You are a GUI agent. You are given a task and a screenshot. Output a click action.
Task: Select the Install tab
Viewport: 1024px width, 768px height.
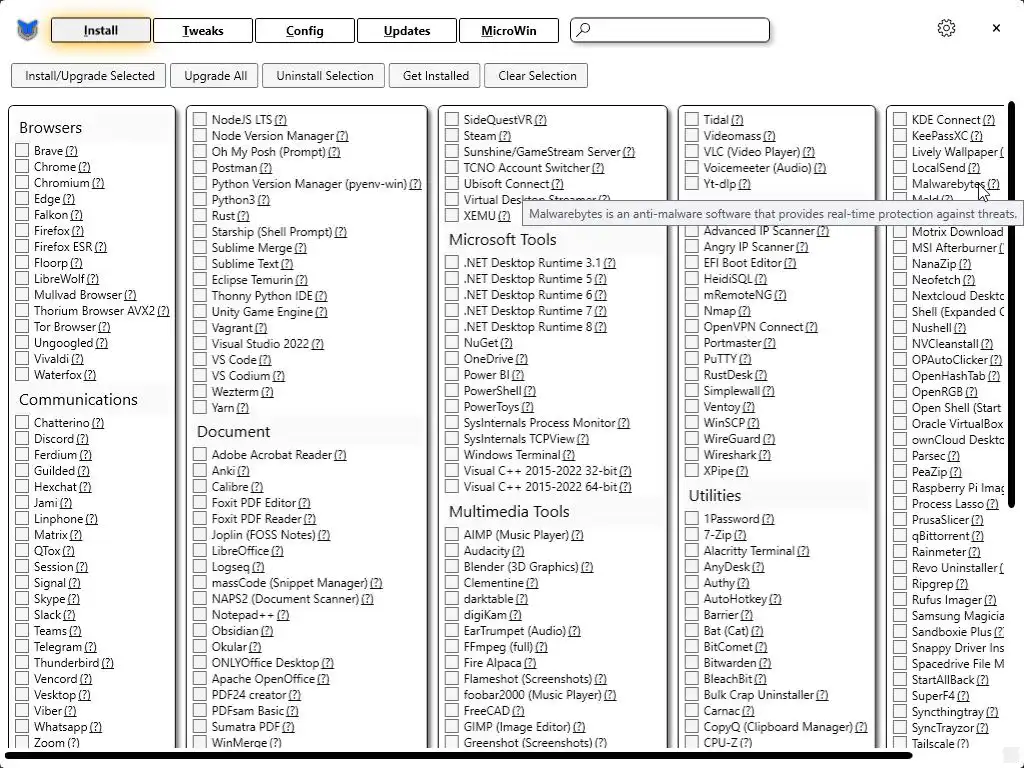[x=101, y=31]
